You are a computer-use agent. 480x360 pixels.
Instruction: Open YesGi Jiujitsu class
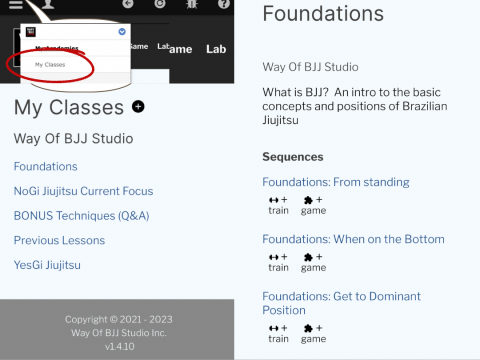coord(47,265)
